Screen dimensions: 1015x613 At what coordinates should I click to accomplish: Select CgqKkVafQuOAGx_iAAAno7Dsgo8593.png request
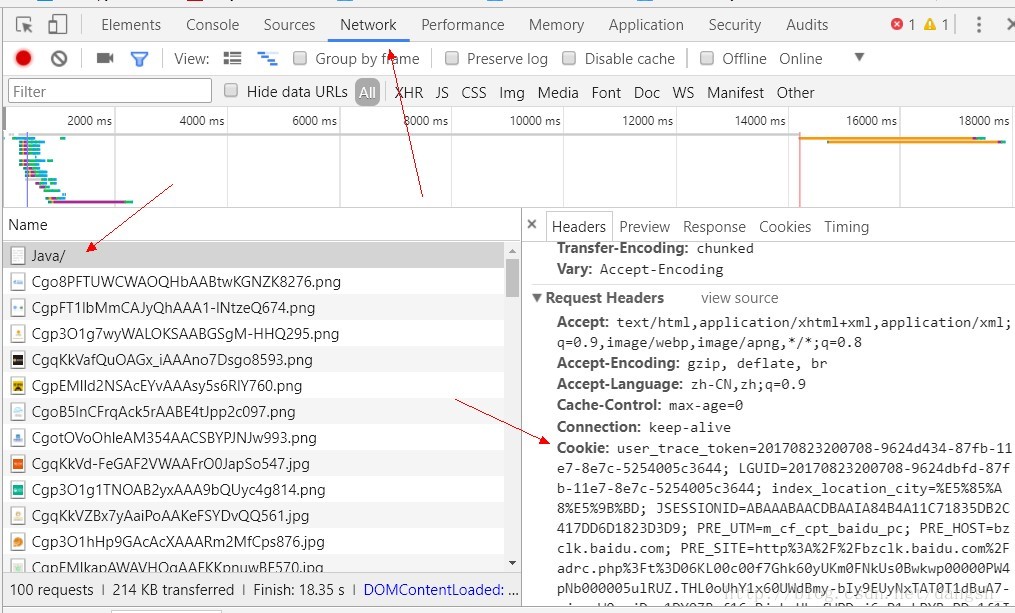254,360
